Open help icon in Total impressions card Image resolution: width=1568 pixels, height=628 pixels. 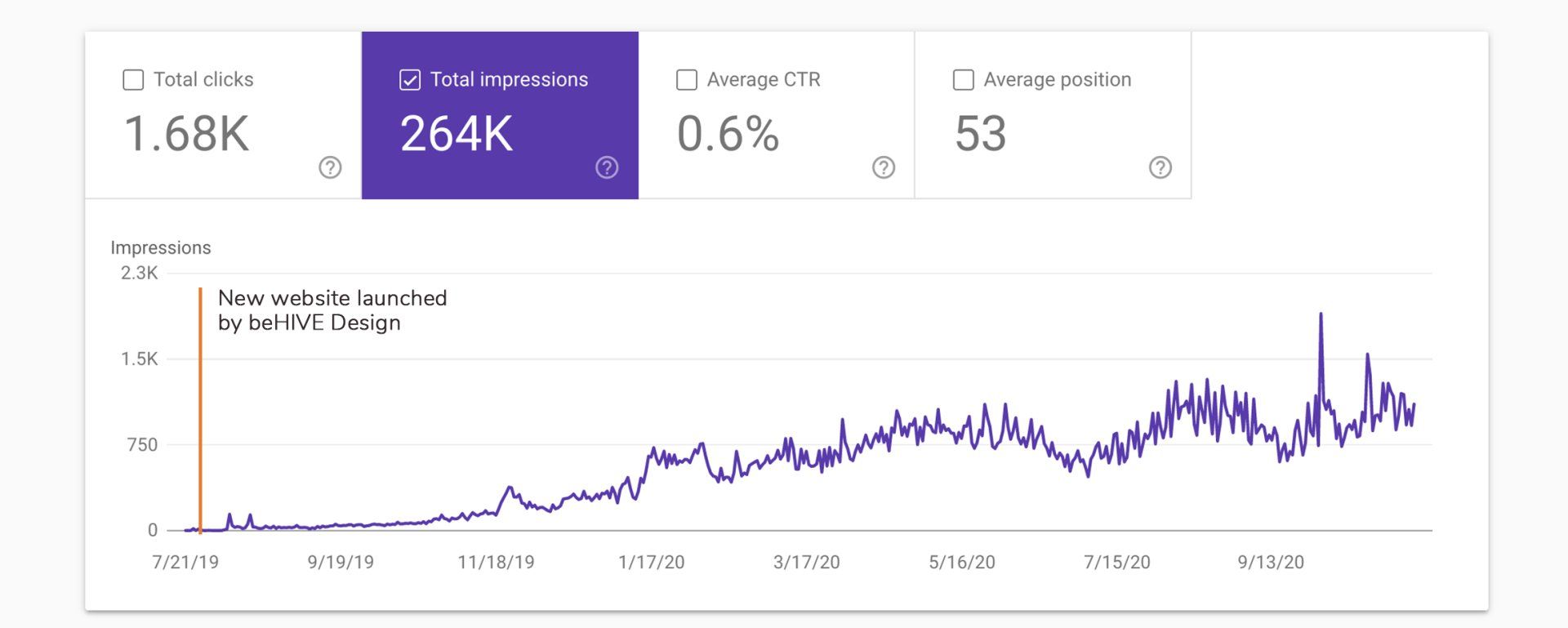click(607, 167)
